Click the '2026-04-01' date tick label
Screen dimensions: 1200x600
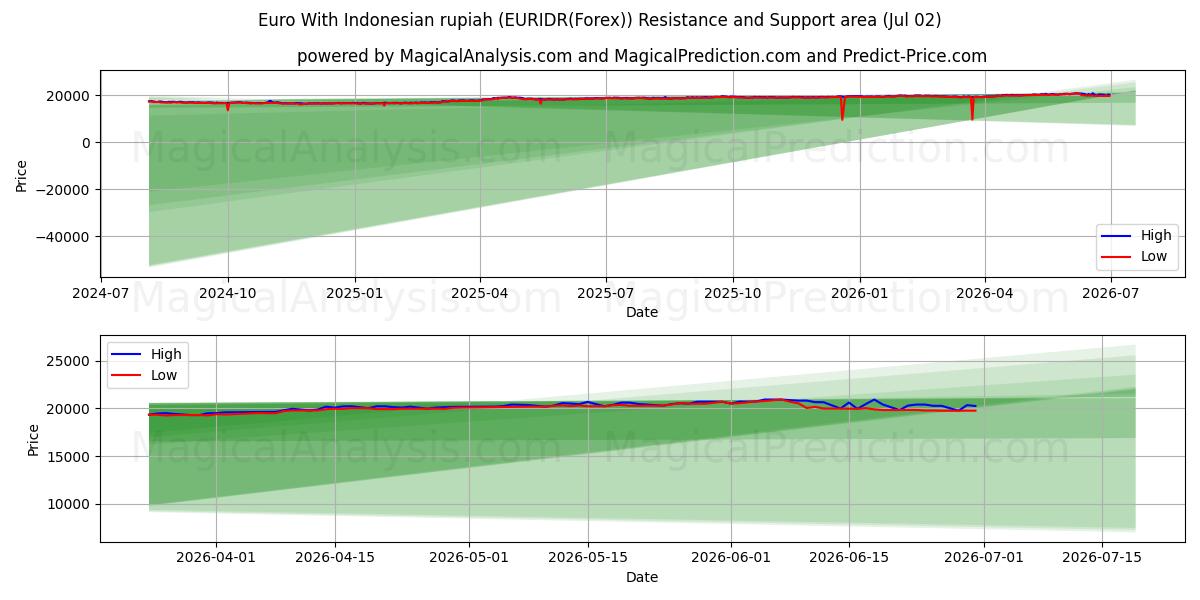216,558
